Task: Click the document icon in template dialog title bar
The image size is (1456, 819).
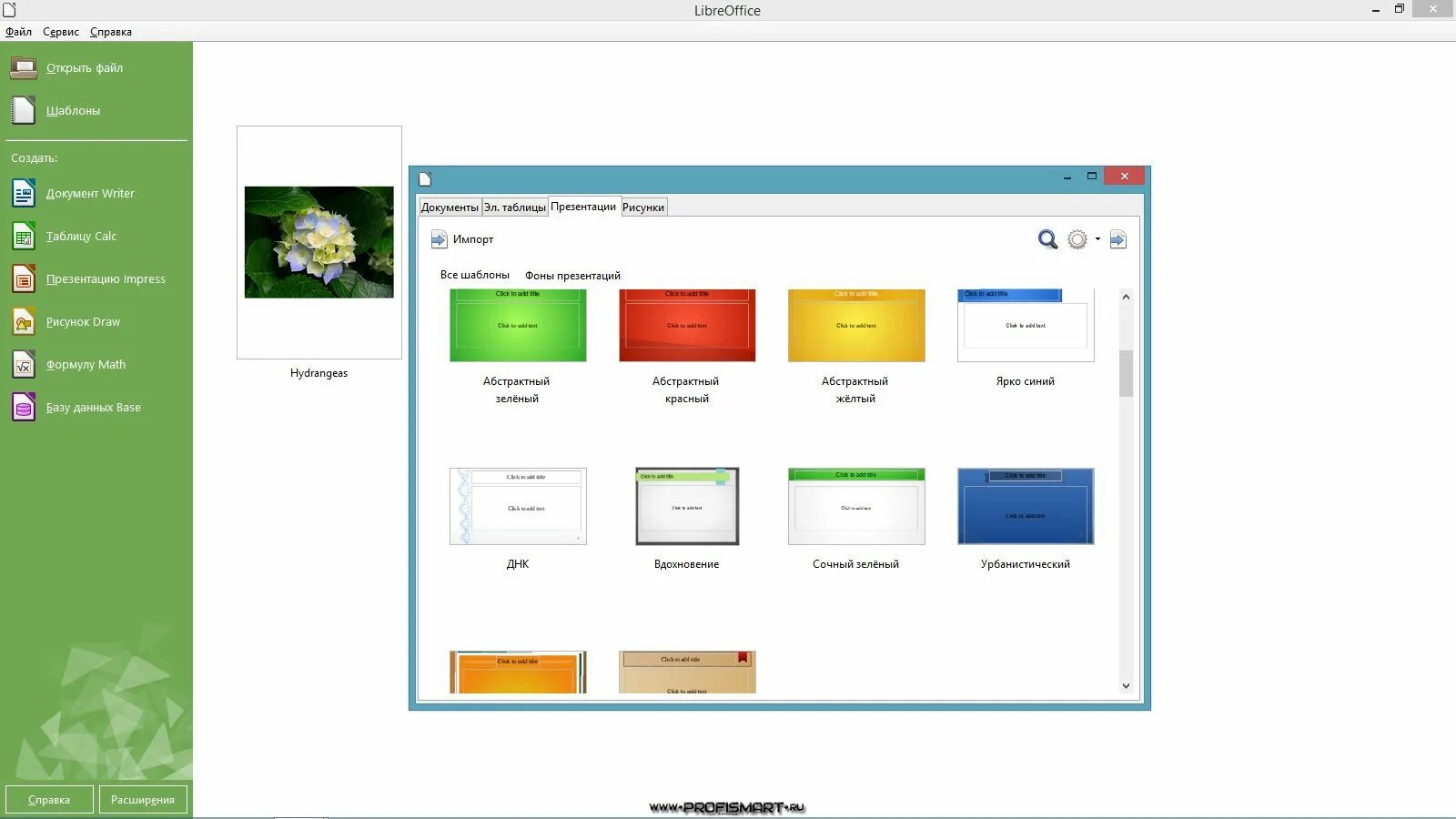Action: point(425,178)
